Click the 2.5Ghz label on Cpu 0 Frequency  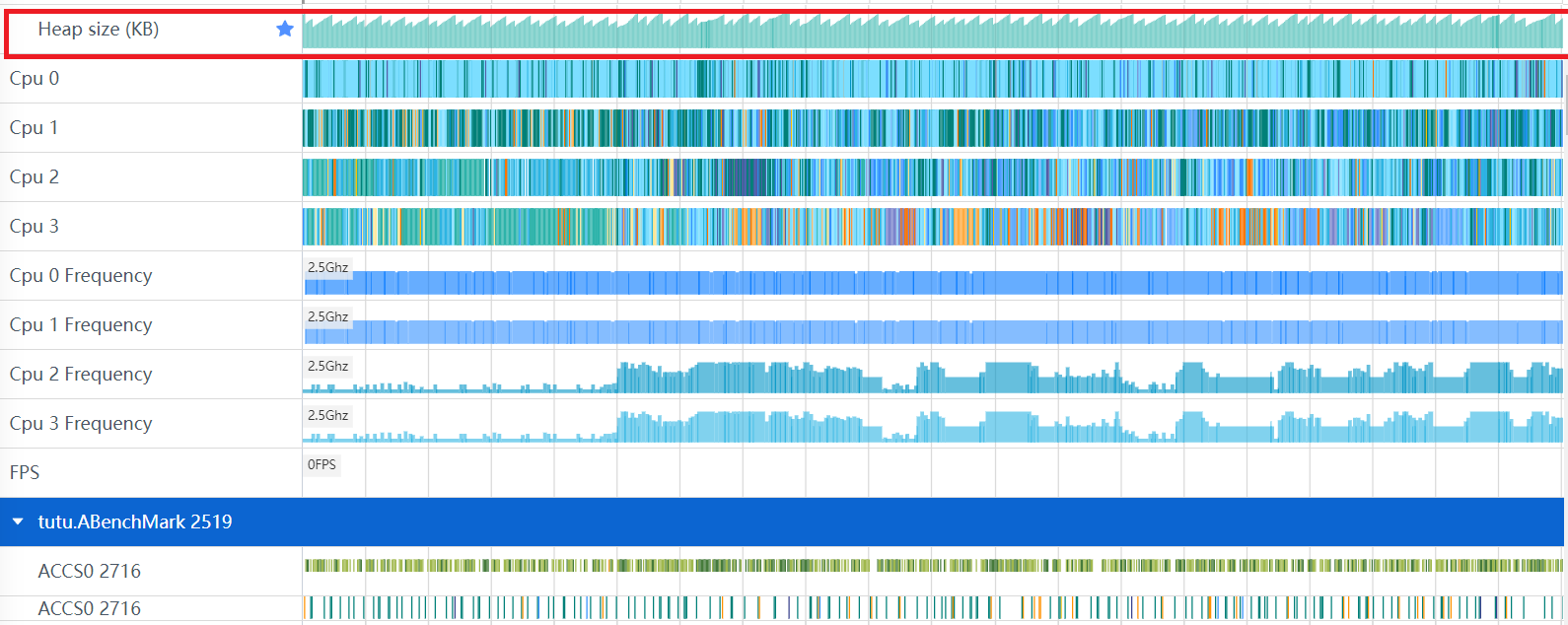pyautogui.click(x=327, y=268)
